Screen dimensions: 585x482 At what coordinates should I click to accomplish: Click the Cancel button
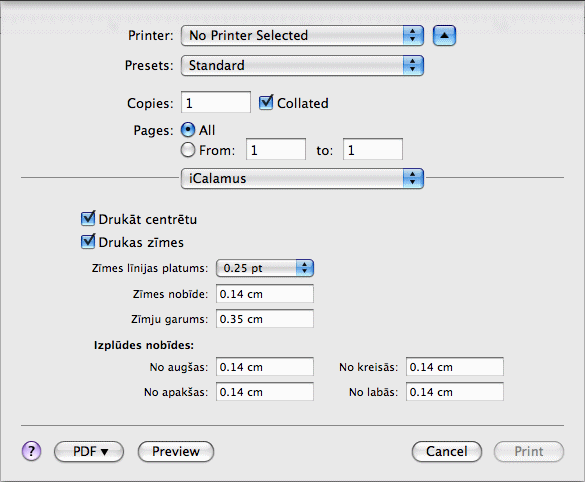click(x=447, y=451)
